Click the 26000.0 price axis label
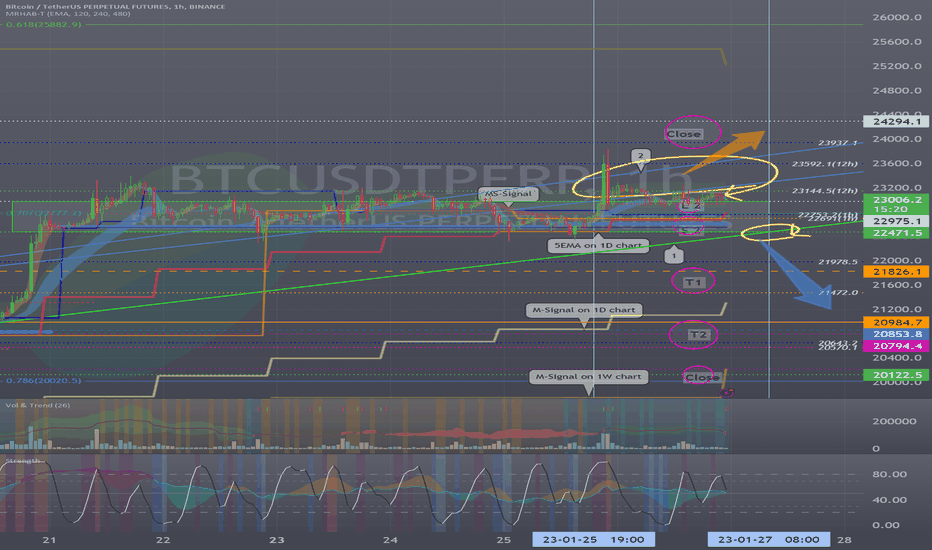This screenshot has height=550, width=932. pyautogui.click(x=896, y=17)
